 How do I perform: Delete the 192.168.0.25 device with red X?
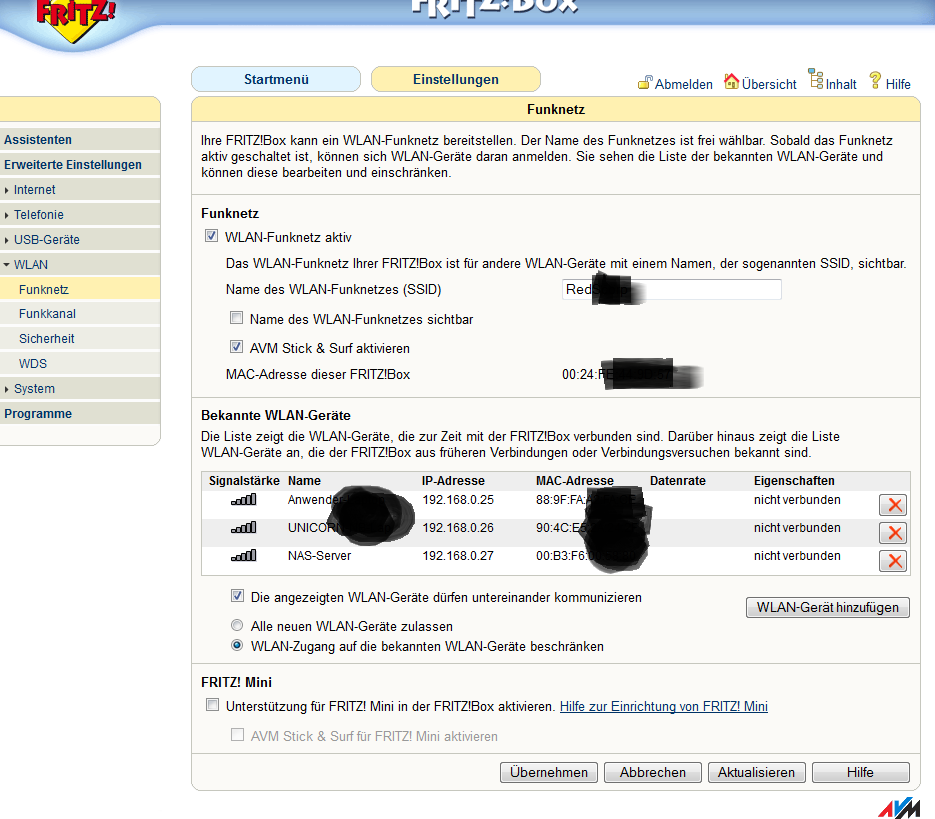pos(893,505)
